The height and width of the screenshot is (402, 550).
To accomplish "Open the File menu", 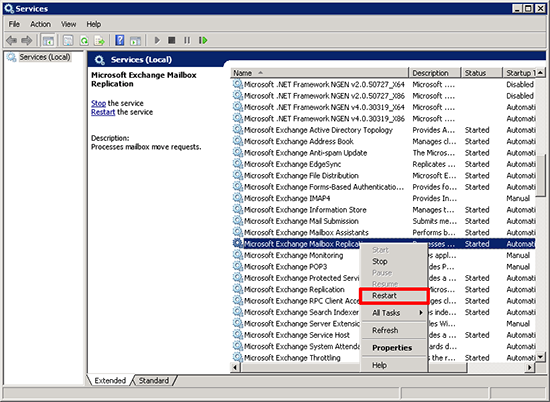I will click(x=14, y=24).
